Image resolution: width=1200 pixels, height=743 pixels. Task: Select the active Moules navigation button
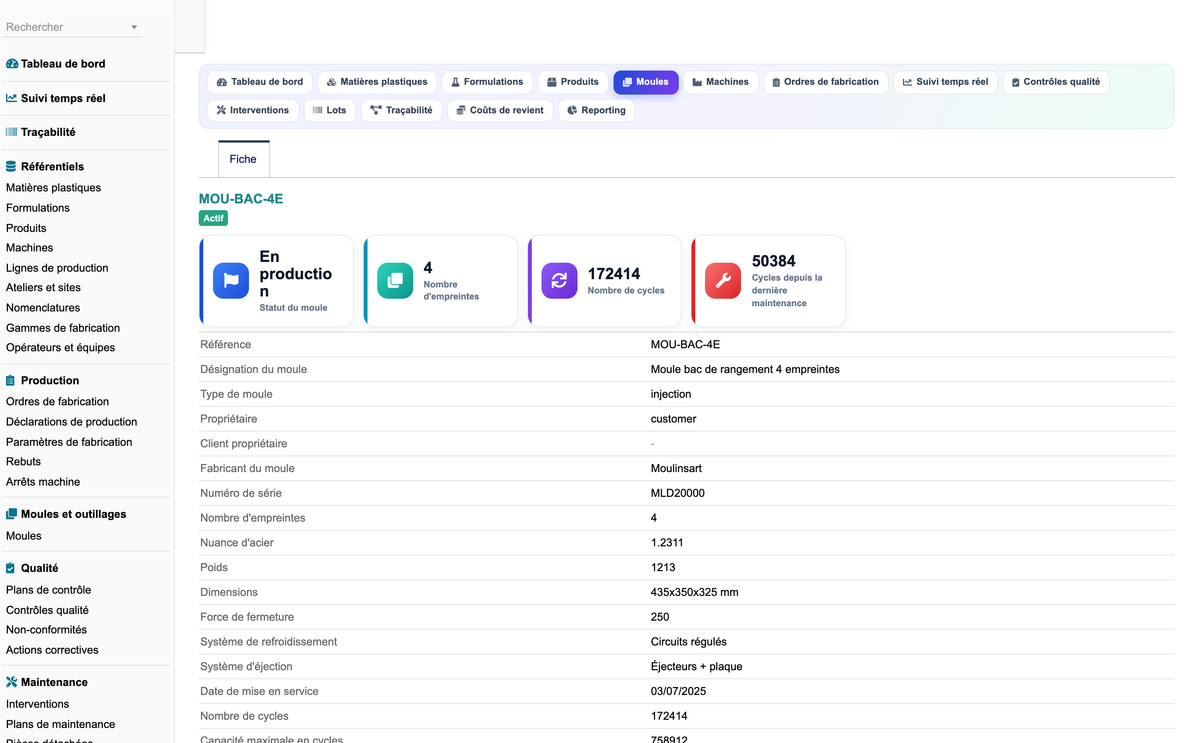(646, 82)
